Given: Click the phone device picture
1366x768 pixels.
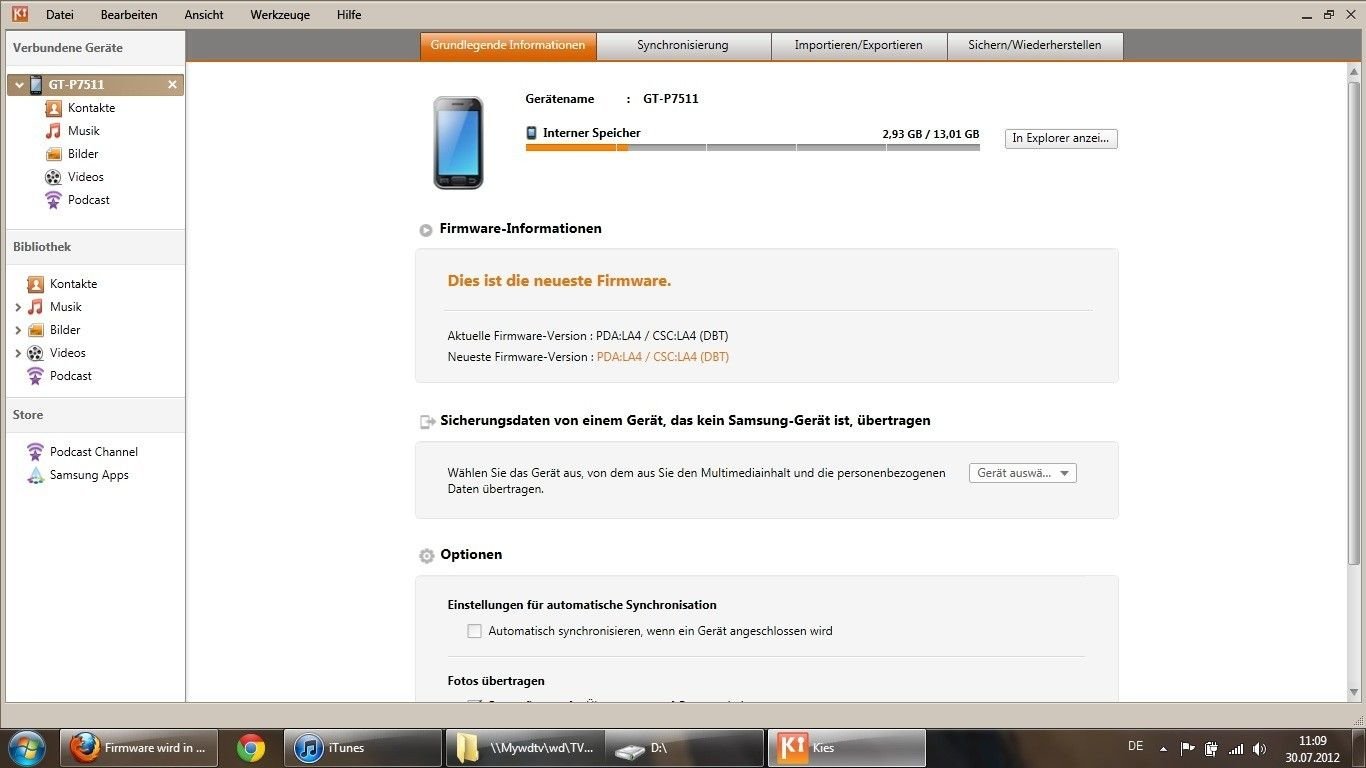Looking at the screenshot, I should tap(458, 142).
